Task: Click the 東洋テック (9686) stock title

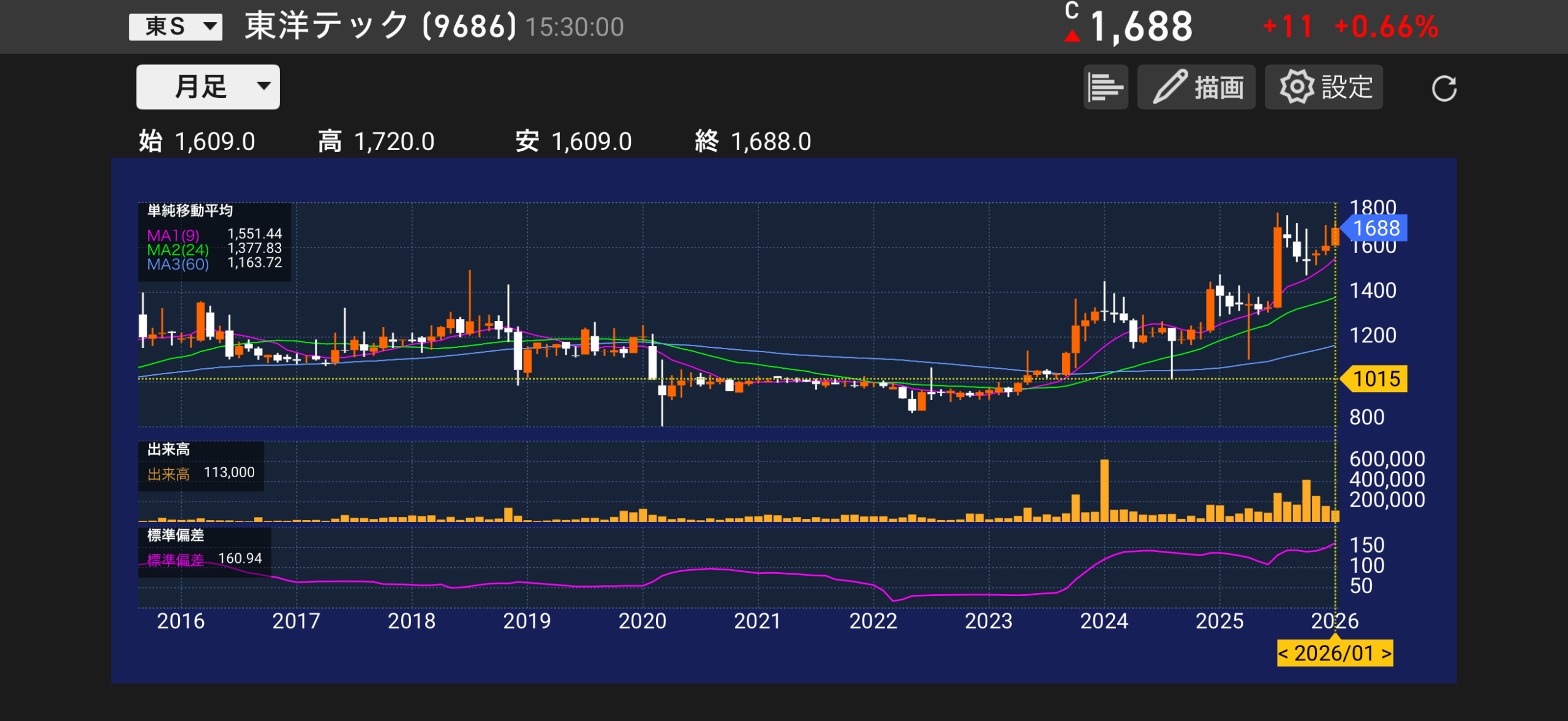Action: (x=380, y=26)
